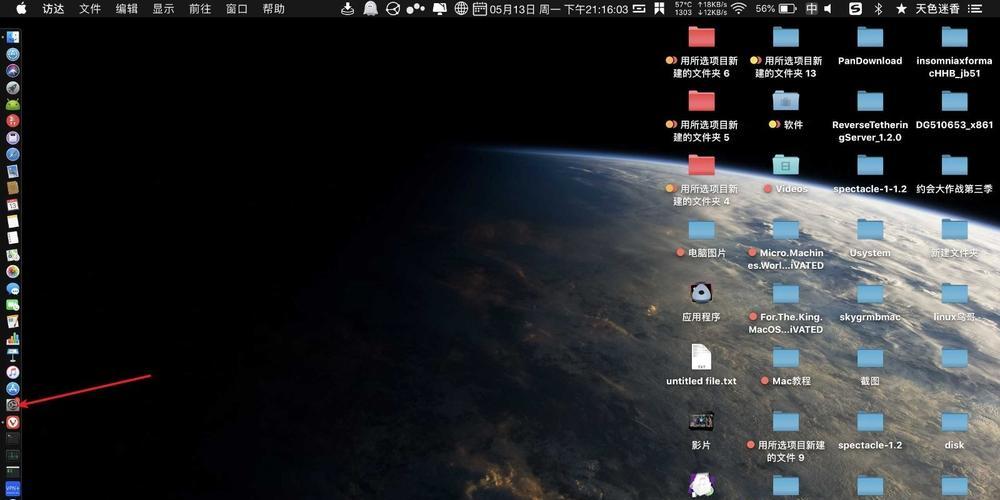1000x500 pixels.
Task: Open iTunes music note icon in Dock
Action: coord(13,371)
